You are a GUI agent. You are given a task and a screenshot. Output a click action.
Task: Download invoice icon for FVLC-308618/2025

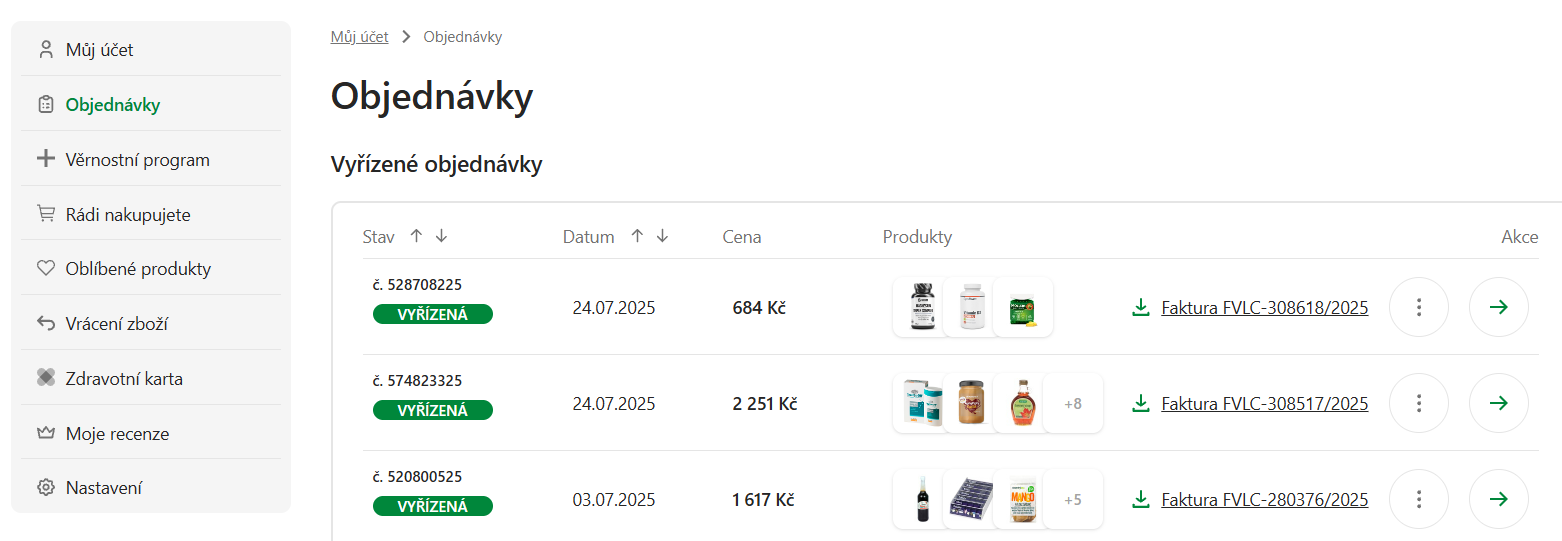click(x=1140, y=308)
